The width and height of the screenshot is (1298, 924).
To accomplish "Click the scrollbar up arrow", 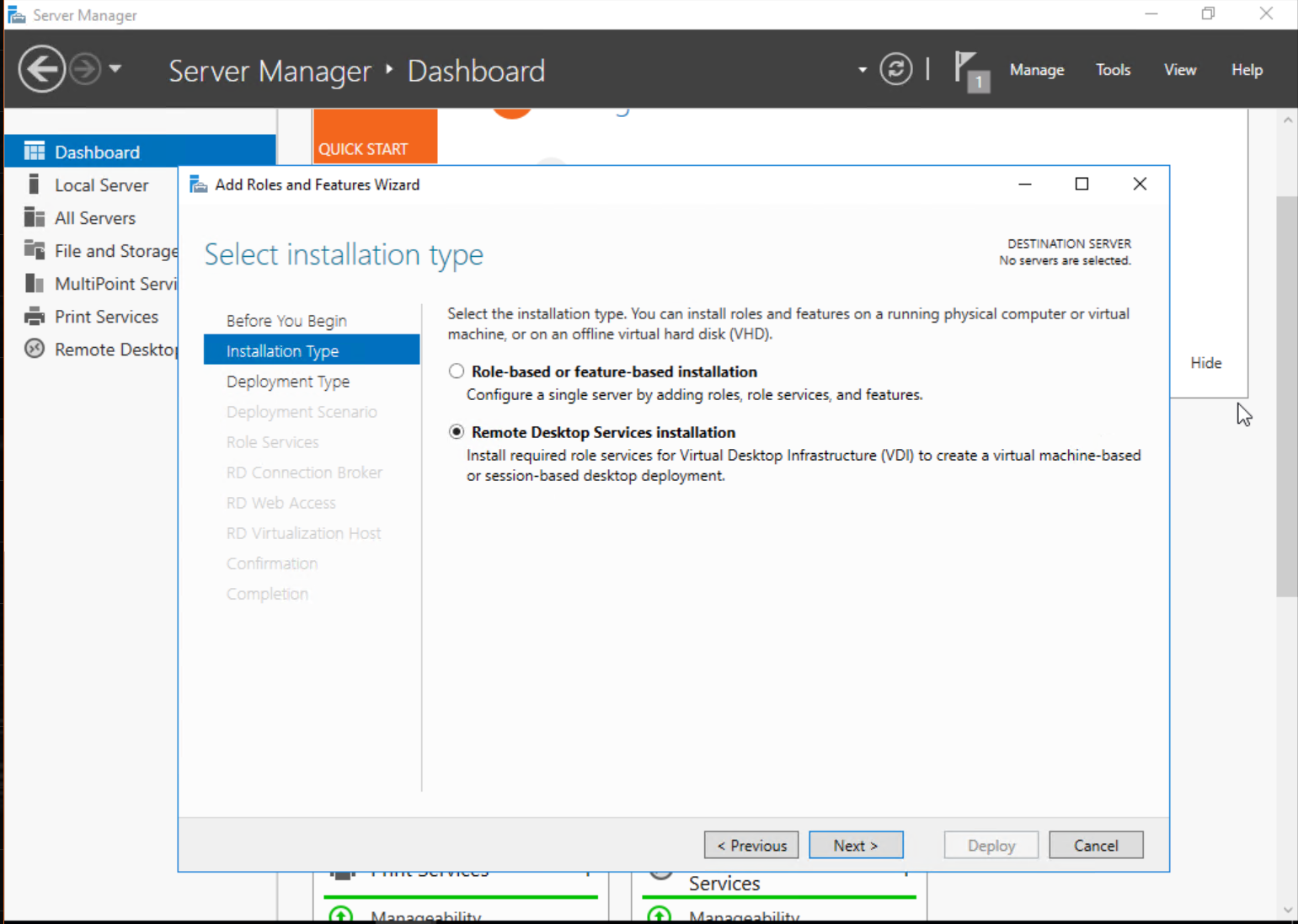I will (1287, 120).
